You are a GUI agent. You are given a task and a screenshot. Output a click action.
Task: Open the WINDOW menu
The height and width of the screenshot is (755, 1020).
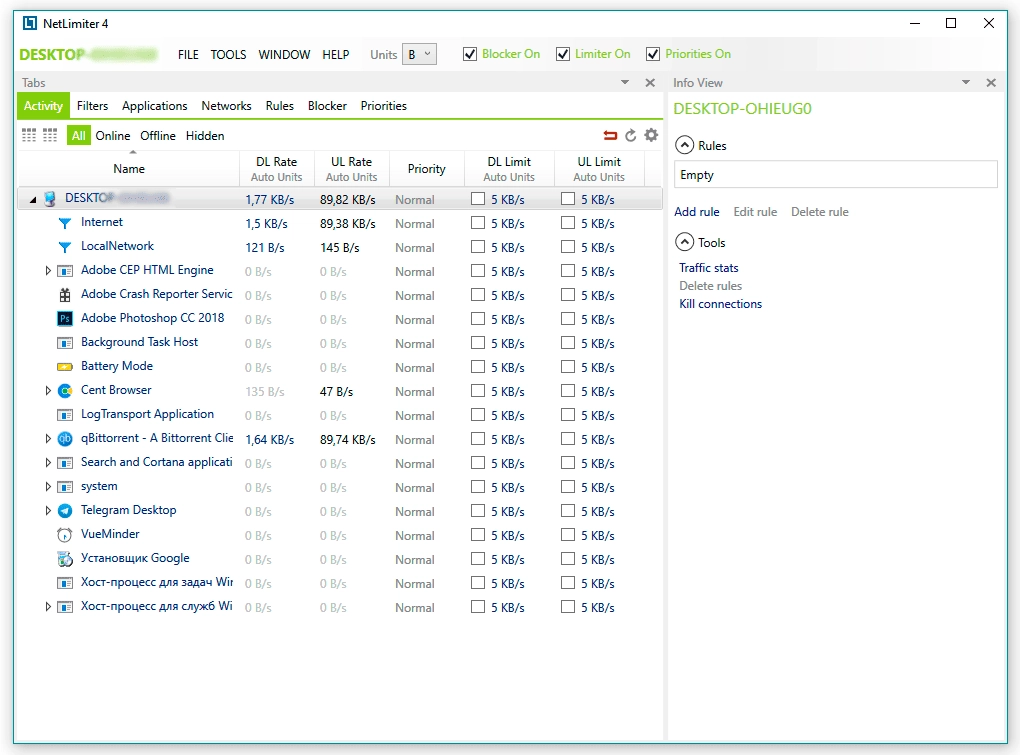coord(284,55)
